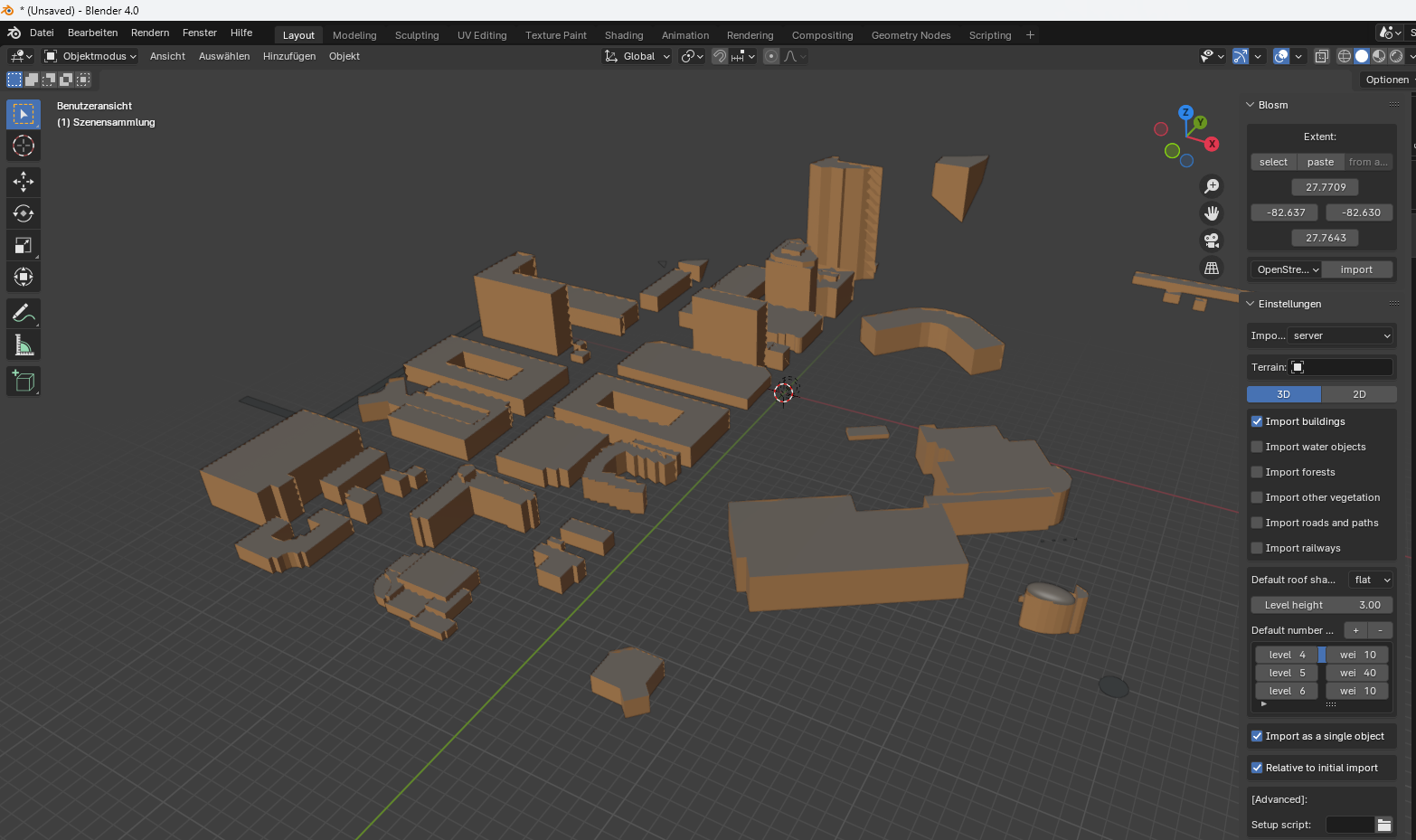Toggle X-ray display mode

pyautogui.click(x=1321, y=56)
